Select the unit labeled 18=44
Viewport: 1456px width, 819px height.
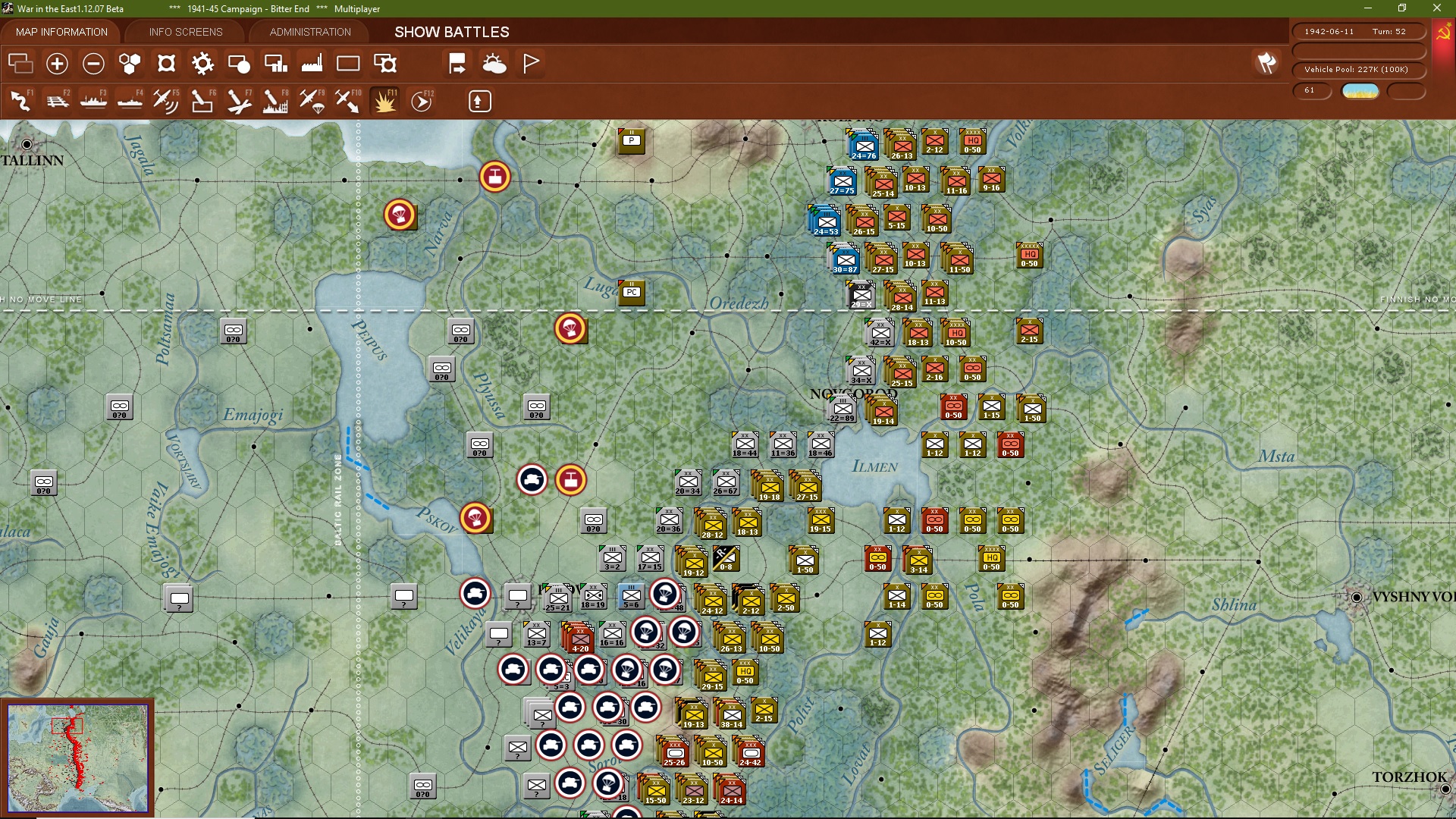pyautogui.click(x=744, y=444)
